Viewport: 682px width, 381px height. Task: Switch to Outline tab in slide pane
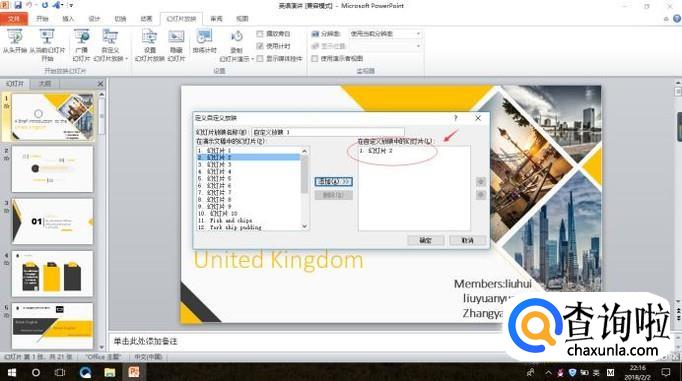45,84
